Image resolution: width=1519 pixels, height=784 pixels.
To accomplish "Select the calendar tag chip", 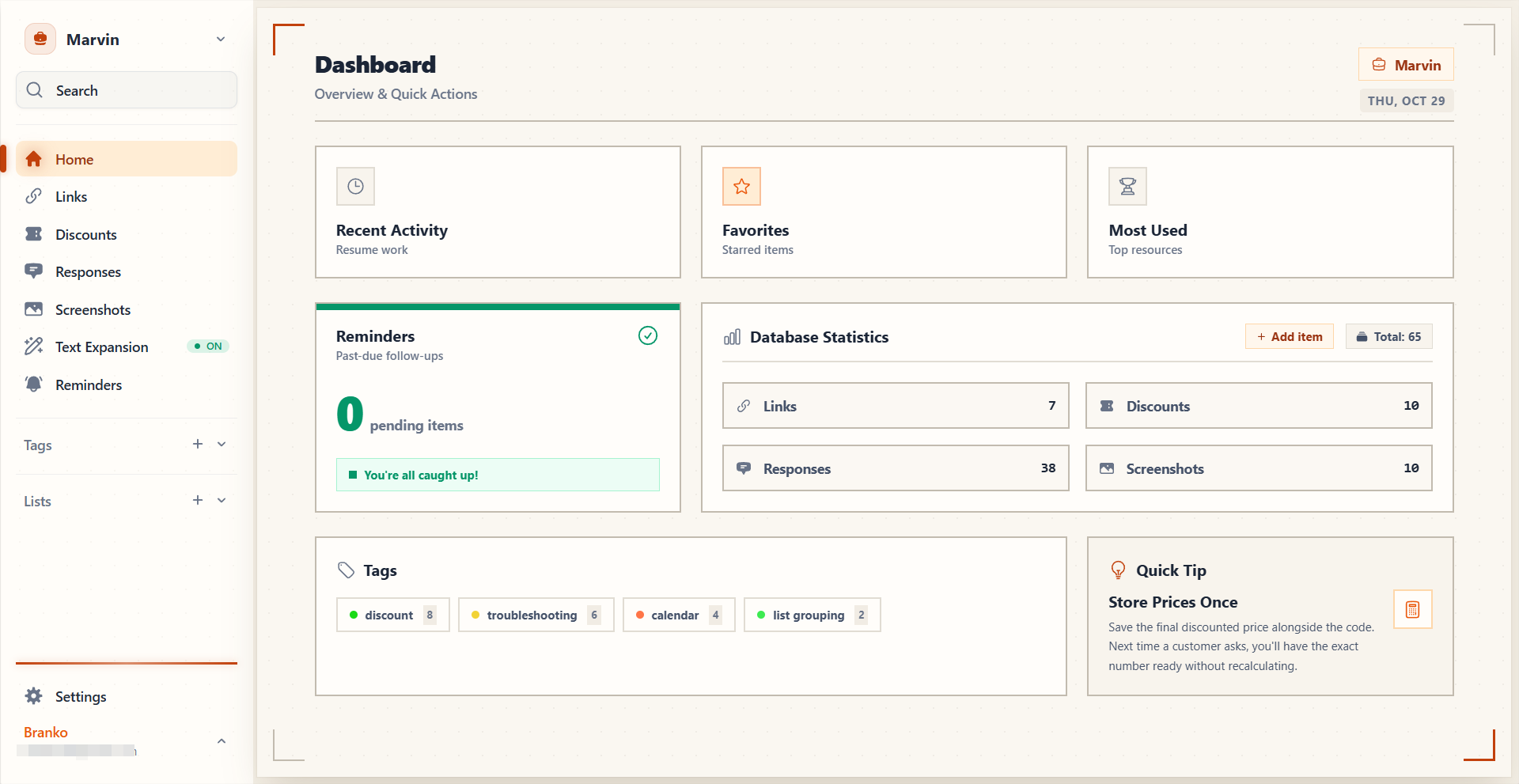I will pyautogui.click(x=679, y=615).
